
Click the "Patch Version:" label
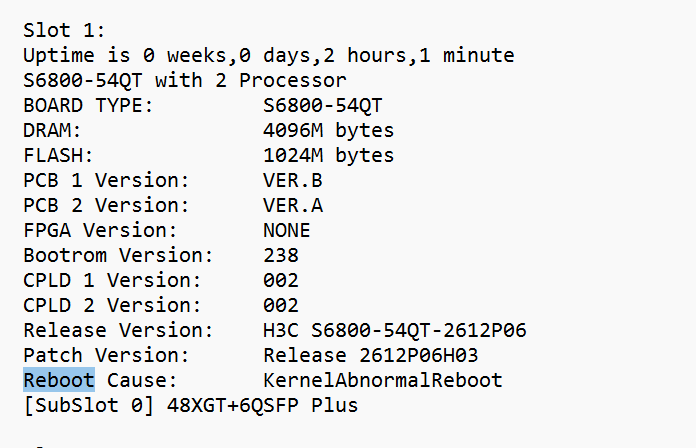click(x=106, y=355)
